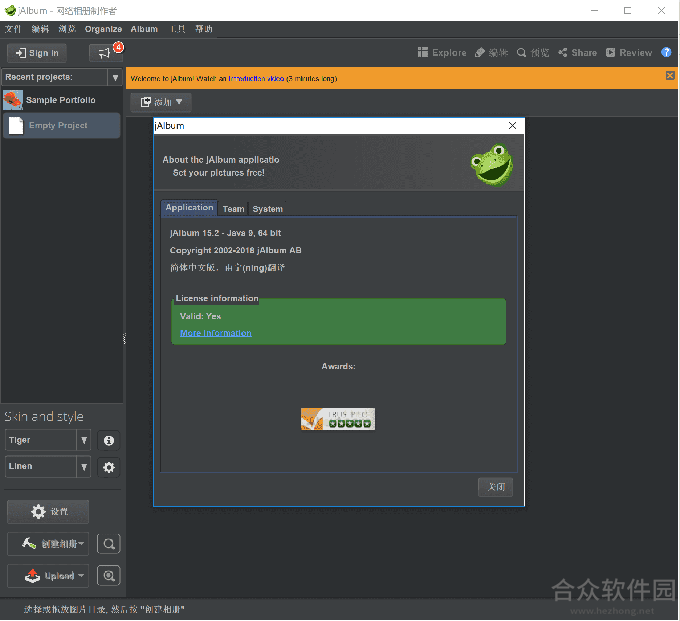Open the Preview magnifier toolbar item
Screen dimensions: 680x621
(533, 52)
